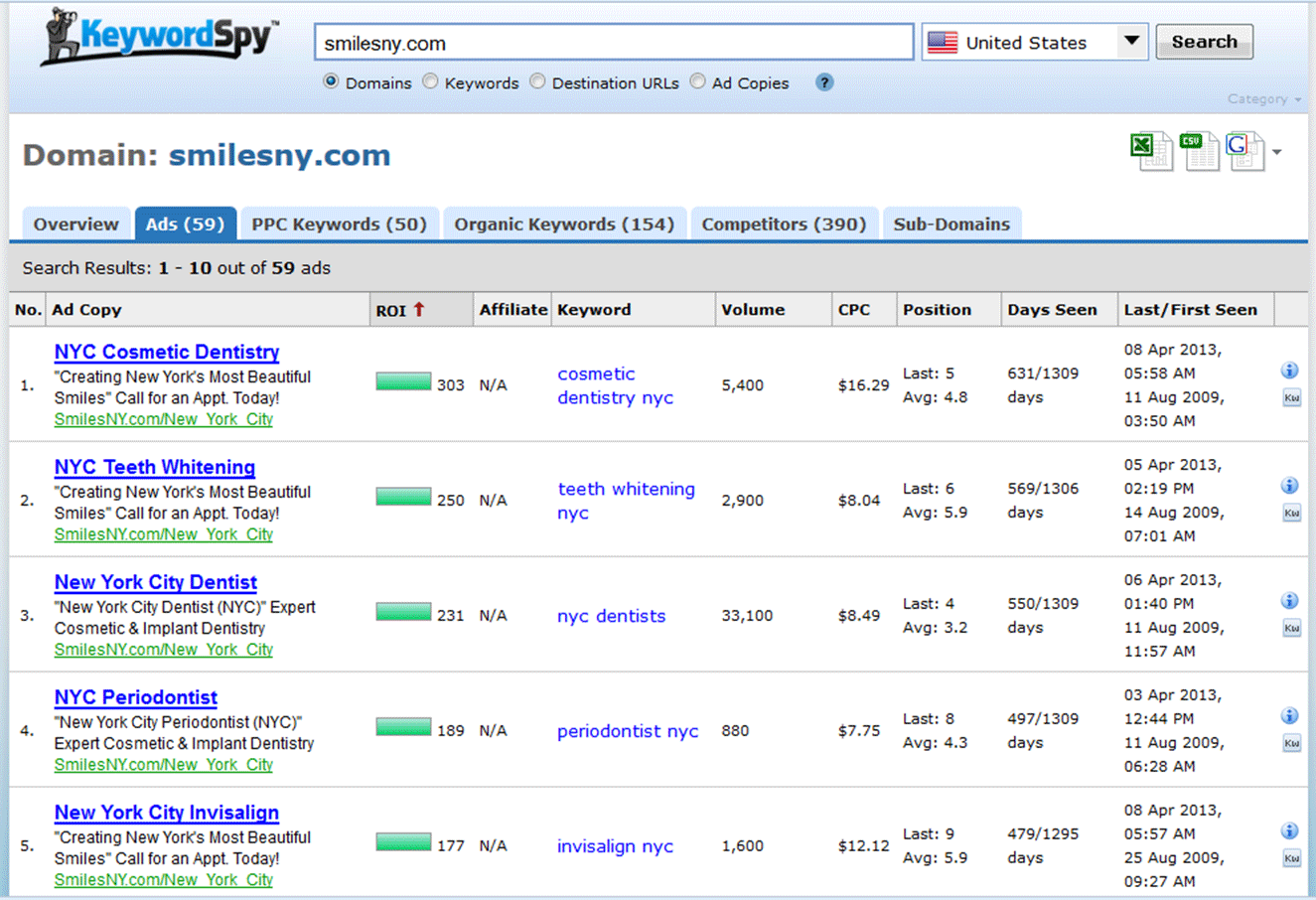Open info icon for NYC Cosmetic Dentistry ad
Viewport: 1316px width, 900px height.
coord(1289,371)
